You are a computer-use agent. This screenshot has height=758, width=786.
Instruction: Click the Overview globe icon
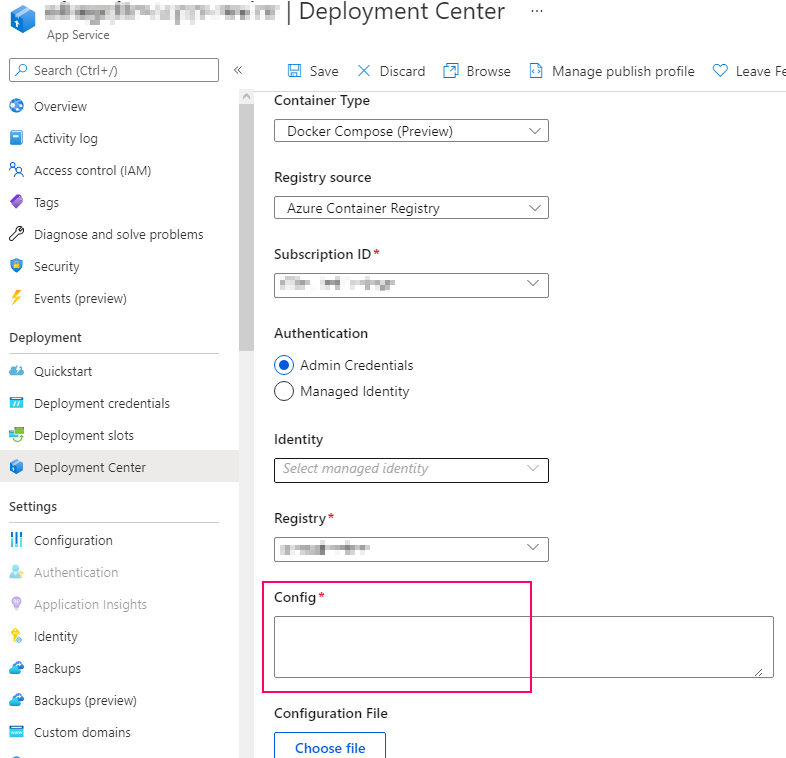[x=17, y=106]
